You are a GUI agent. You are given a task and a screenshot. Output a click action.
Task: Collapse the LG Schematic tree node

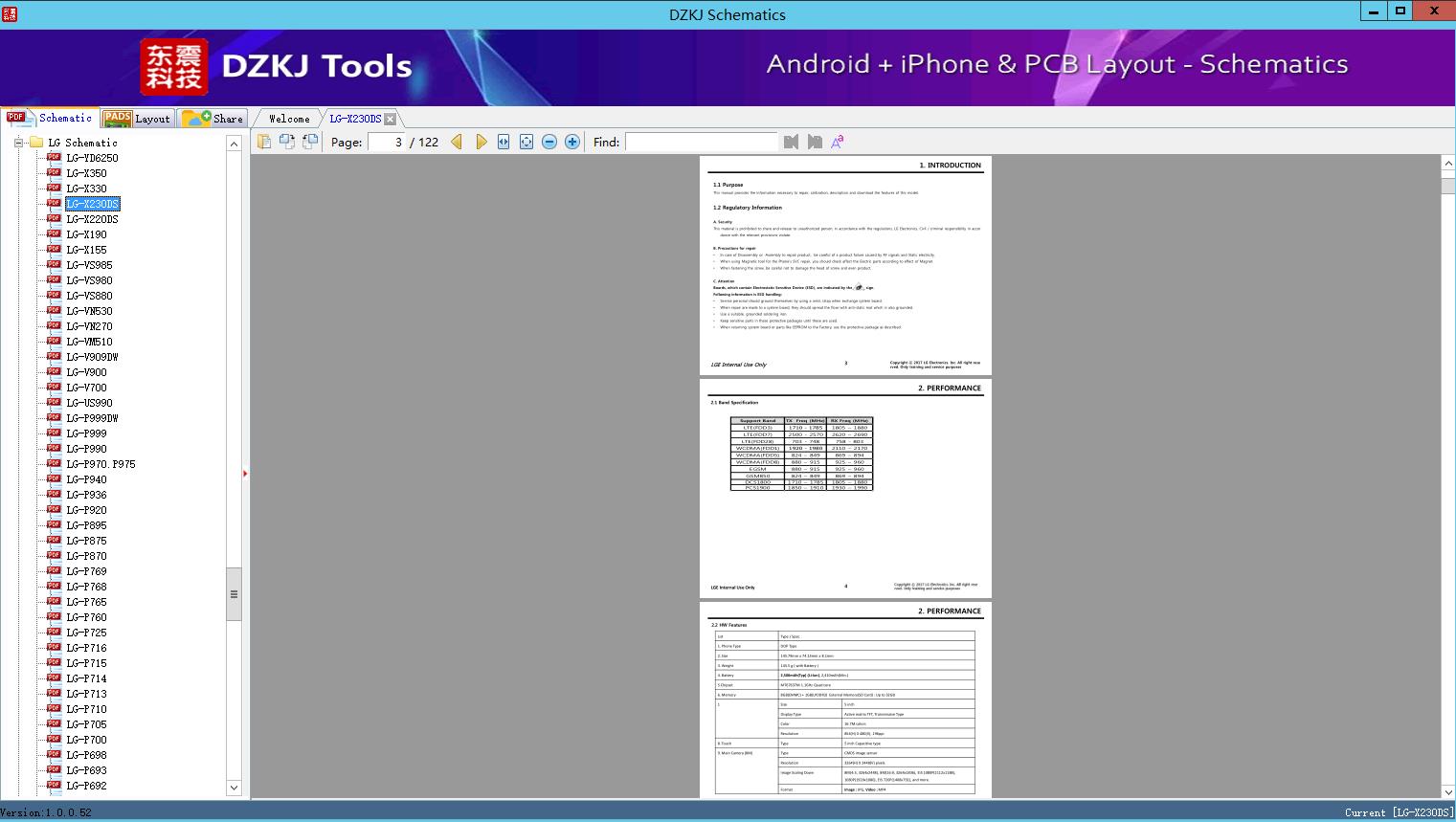18,143
